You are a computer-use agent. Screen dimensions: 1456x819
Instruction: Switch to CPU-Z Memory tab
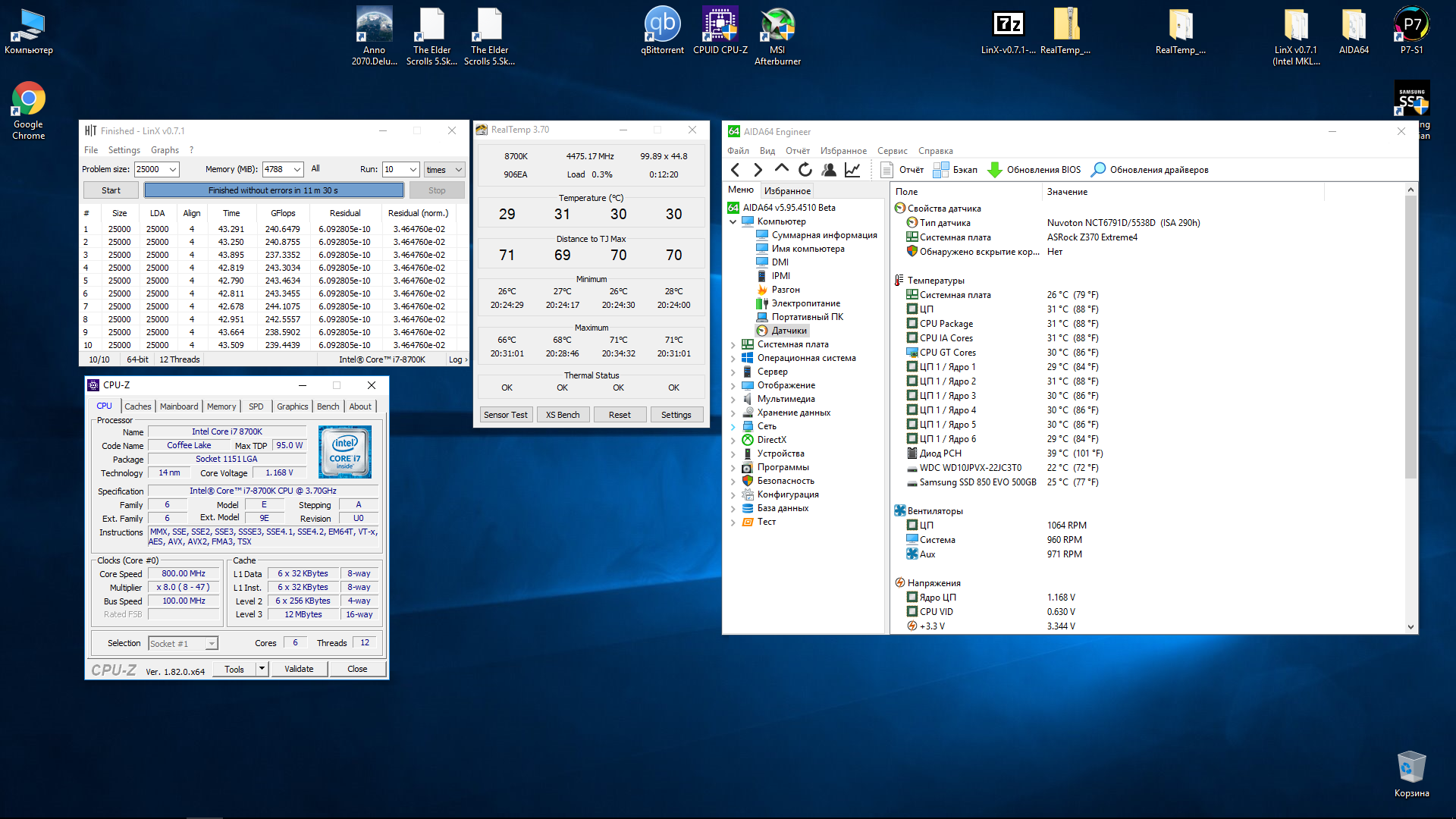[x=221, y=406]
